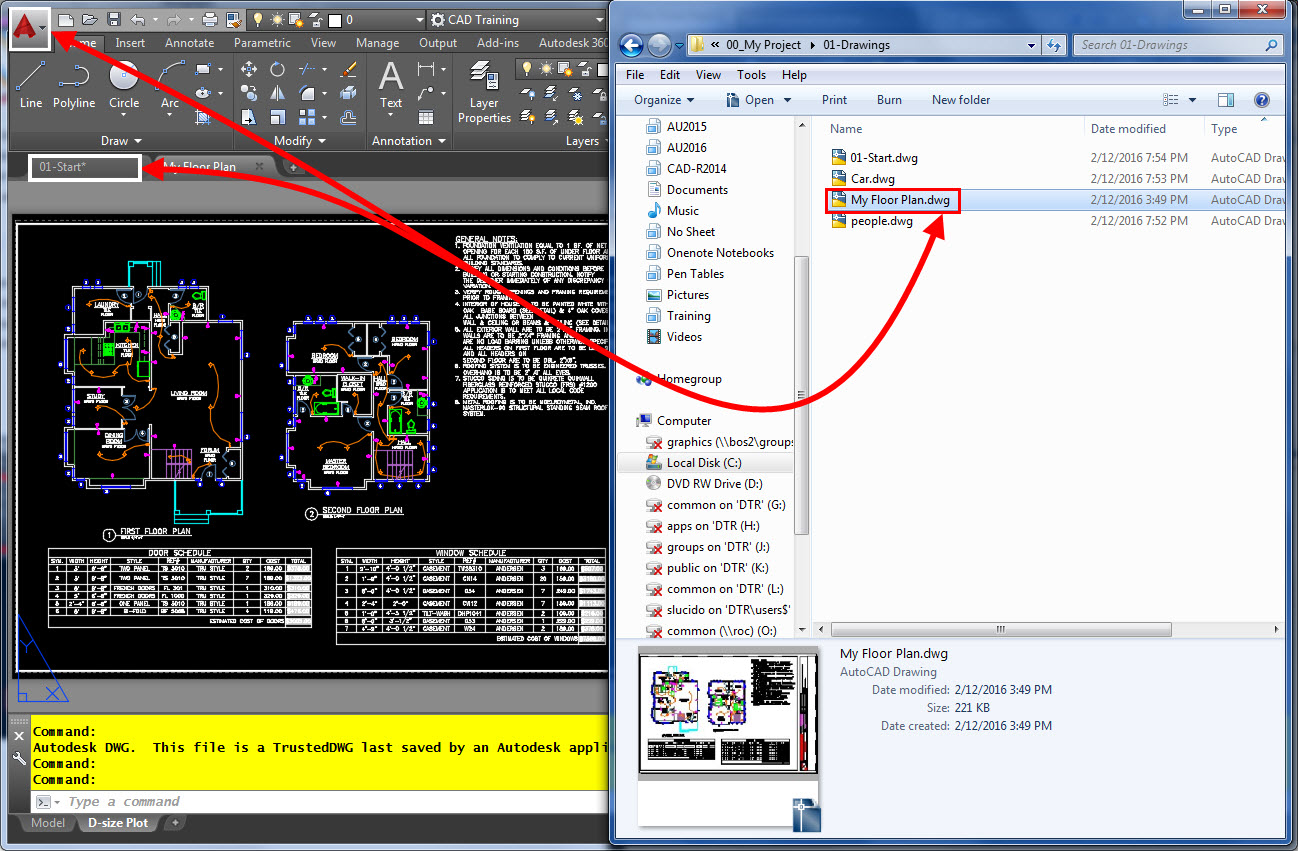This screenshot has height=851, width=1298.
Task: Select the Copy tool in Modify panel
Action: (249, 93)
